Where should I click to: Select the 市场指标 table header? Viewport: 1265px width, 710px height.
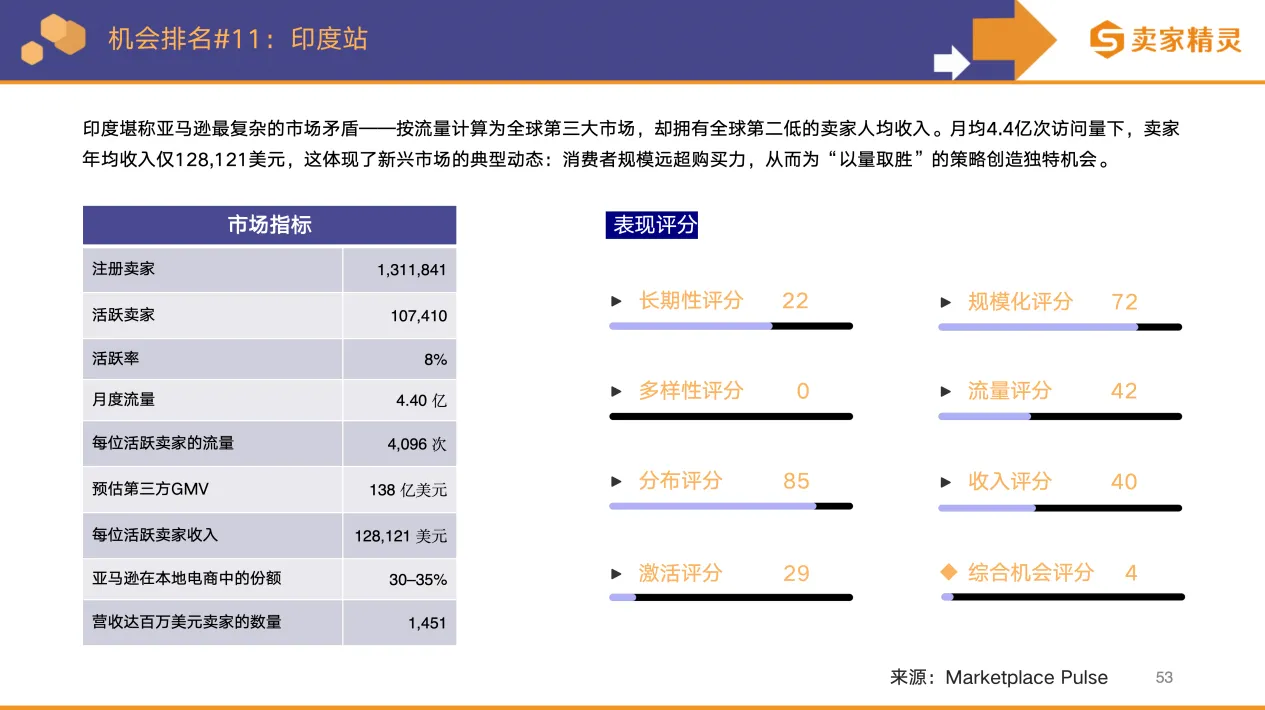[269, 224]
